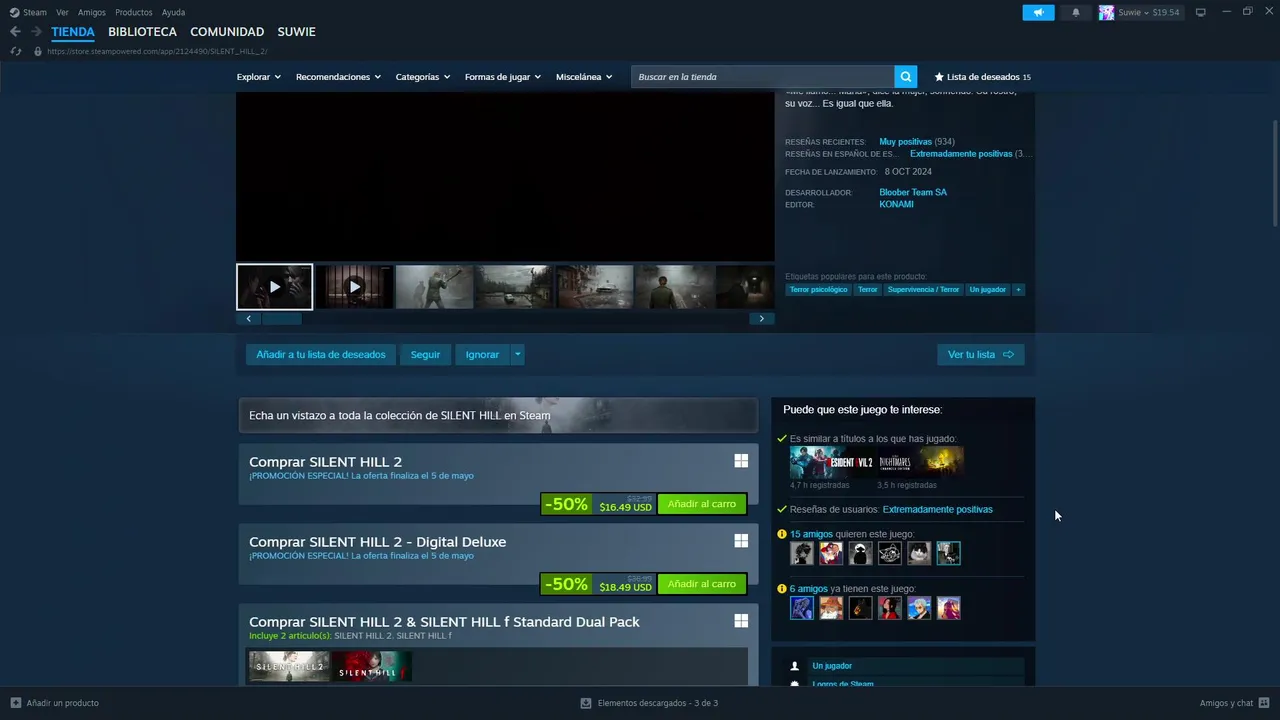Open the Amigos y chat icon
The width and height of the screenshot is (1280, 720).
coord(1264,703)
